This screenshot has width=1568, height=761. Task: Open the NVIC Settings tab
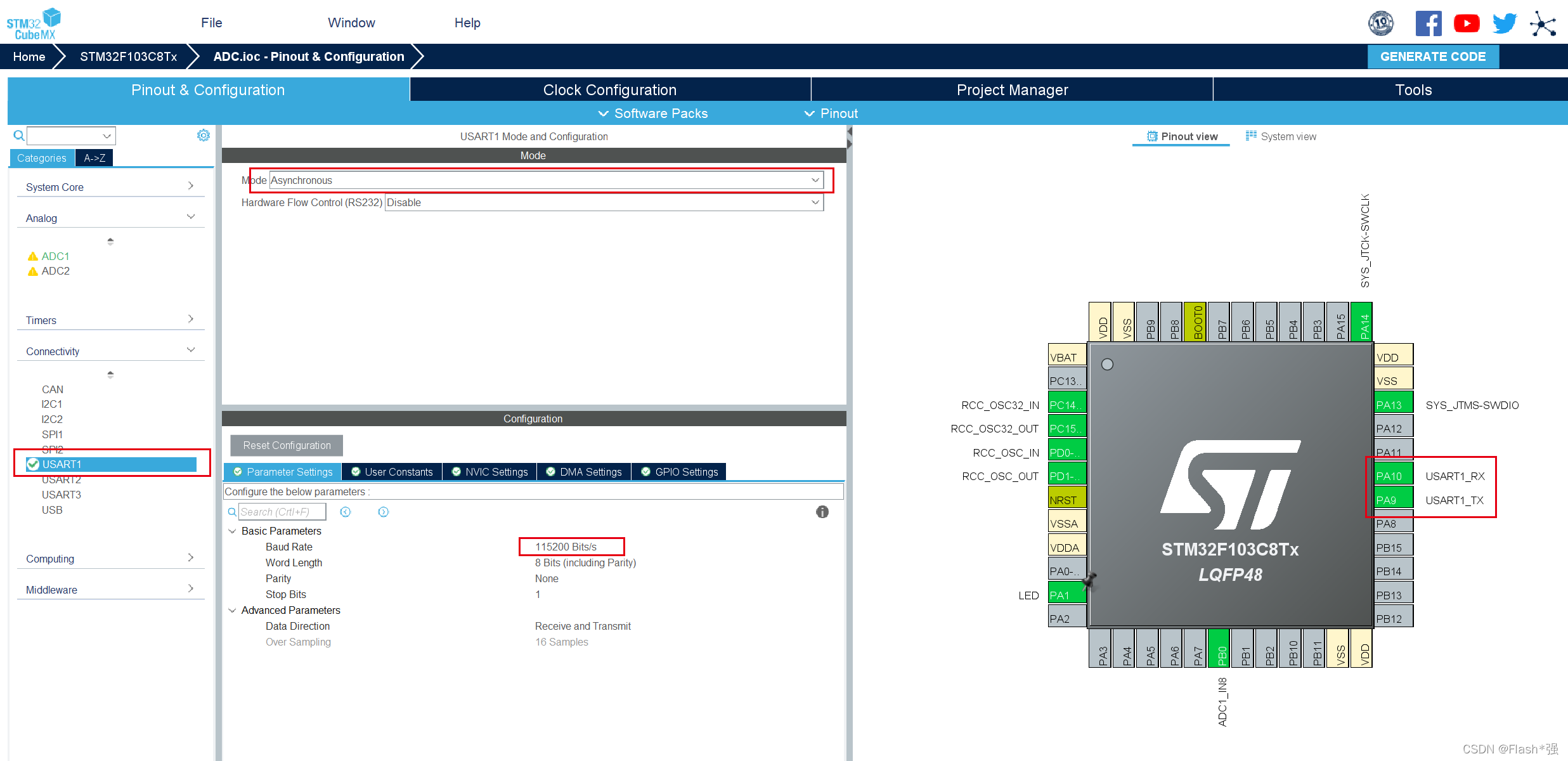click(489, 472)
